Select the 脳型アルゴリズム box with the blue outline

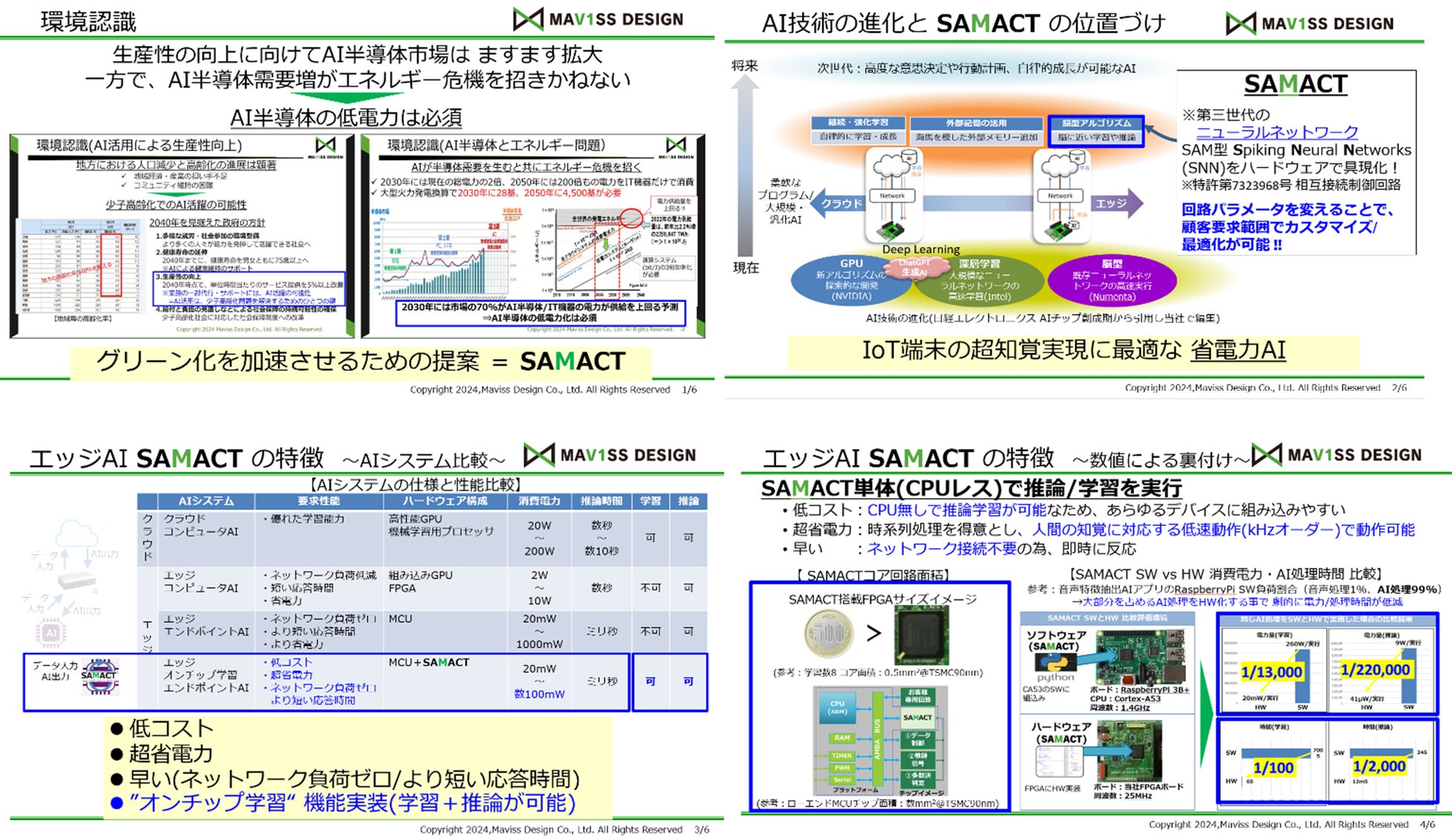coord(1095,130)
